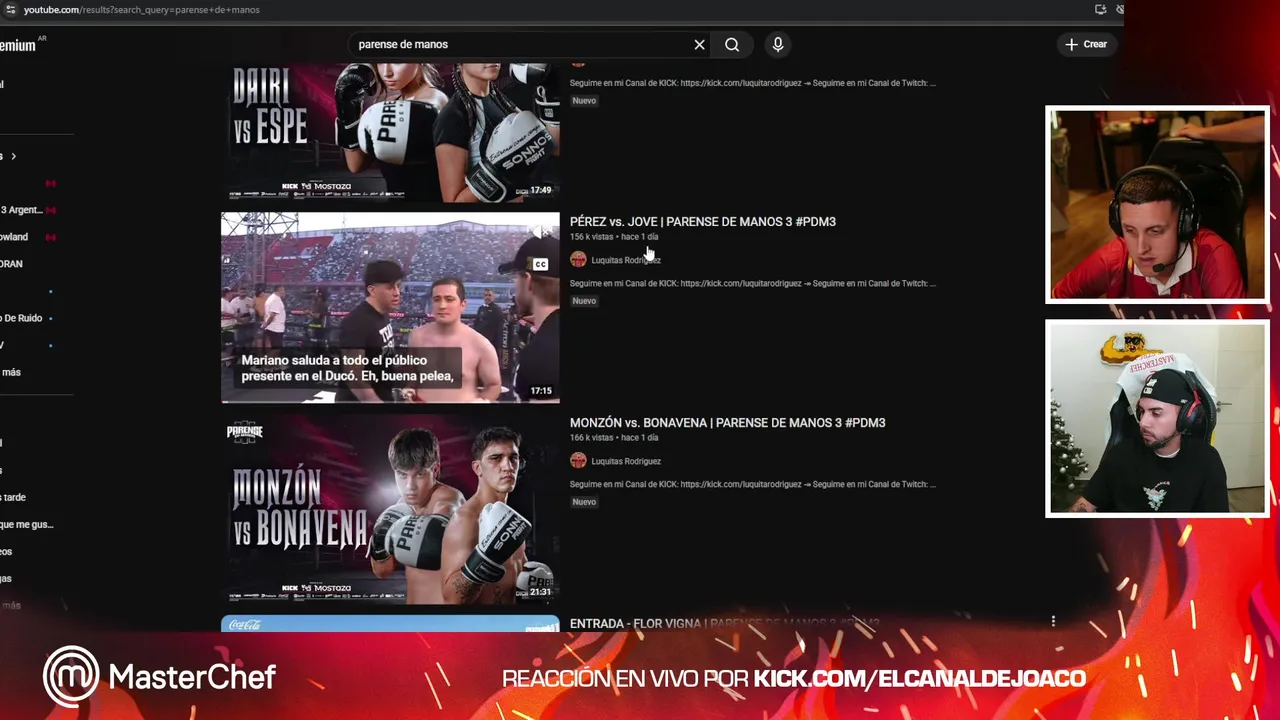The image size is (1280, 720).
Task: Click the '156 k vistas • hace 1 día' text
Action: tap(614, 237)
